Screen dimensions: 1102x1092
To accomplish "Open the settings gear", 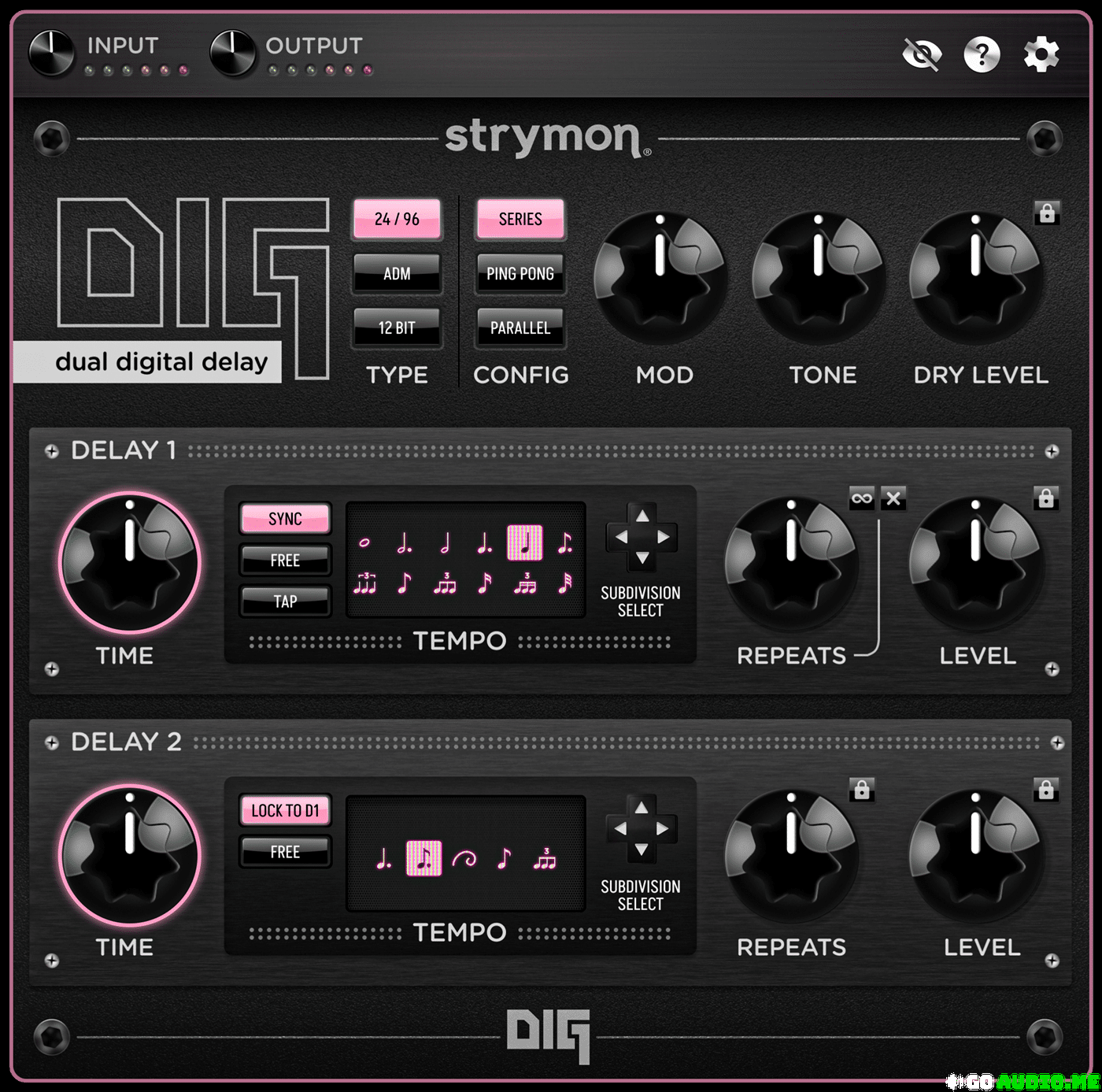I will pos(1041,54).
